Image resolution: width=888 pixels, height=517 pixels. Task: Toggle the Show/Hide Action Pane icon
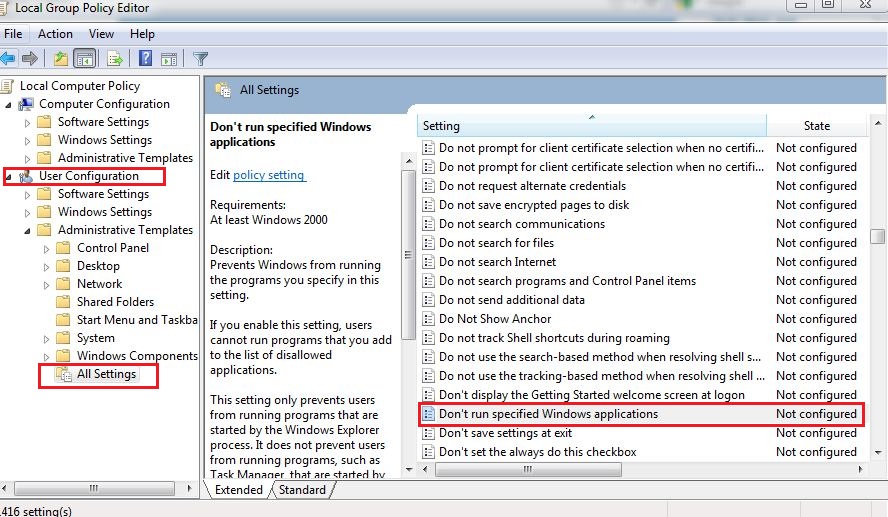click(167, 58)
